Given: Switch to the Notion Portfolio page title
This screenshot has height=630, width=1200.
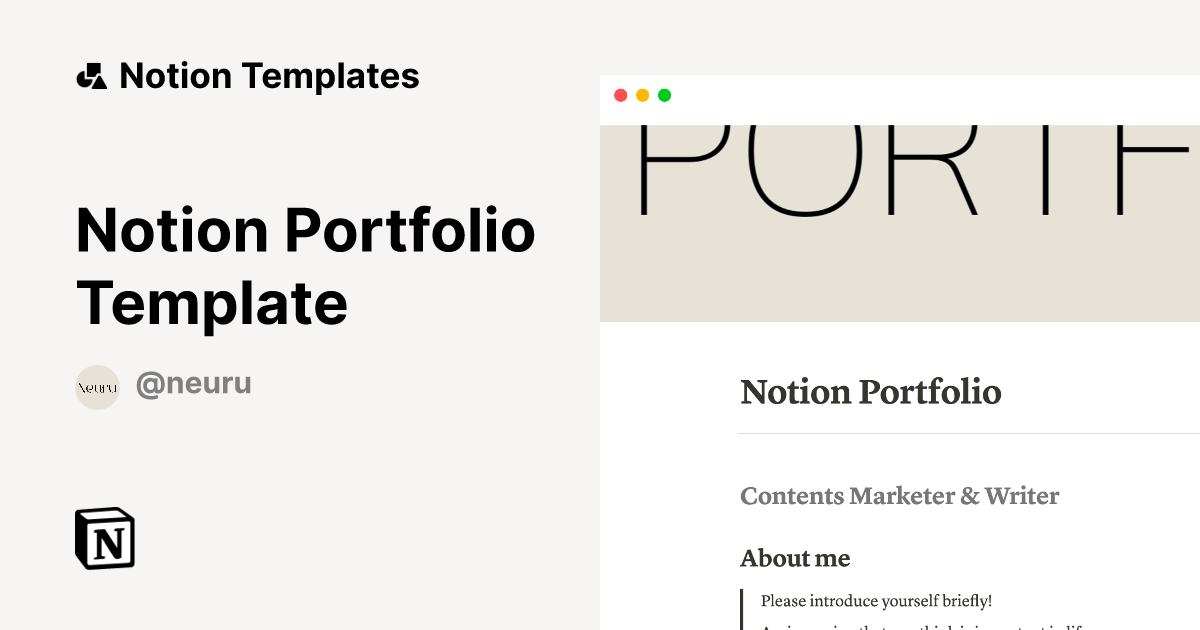Looking at the screenshot, I should coord(870,392).
